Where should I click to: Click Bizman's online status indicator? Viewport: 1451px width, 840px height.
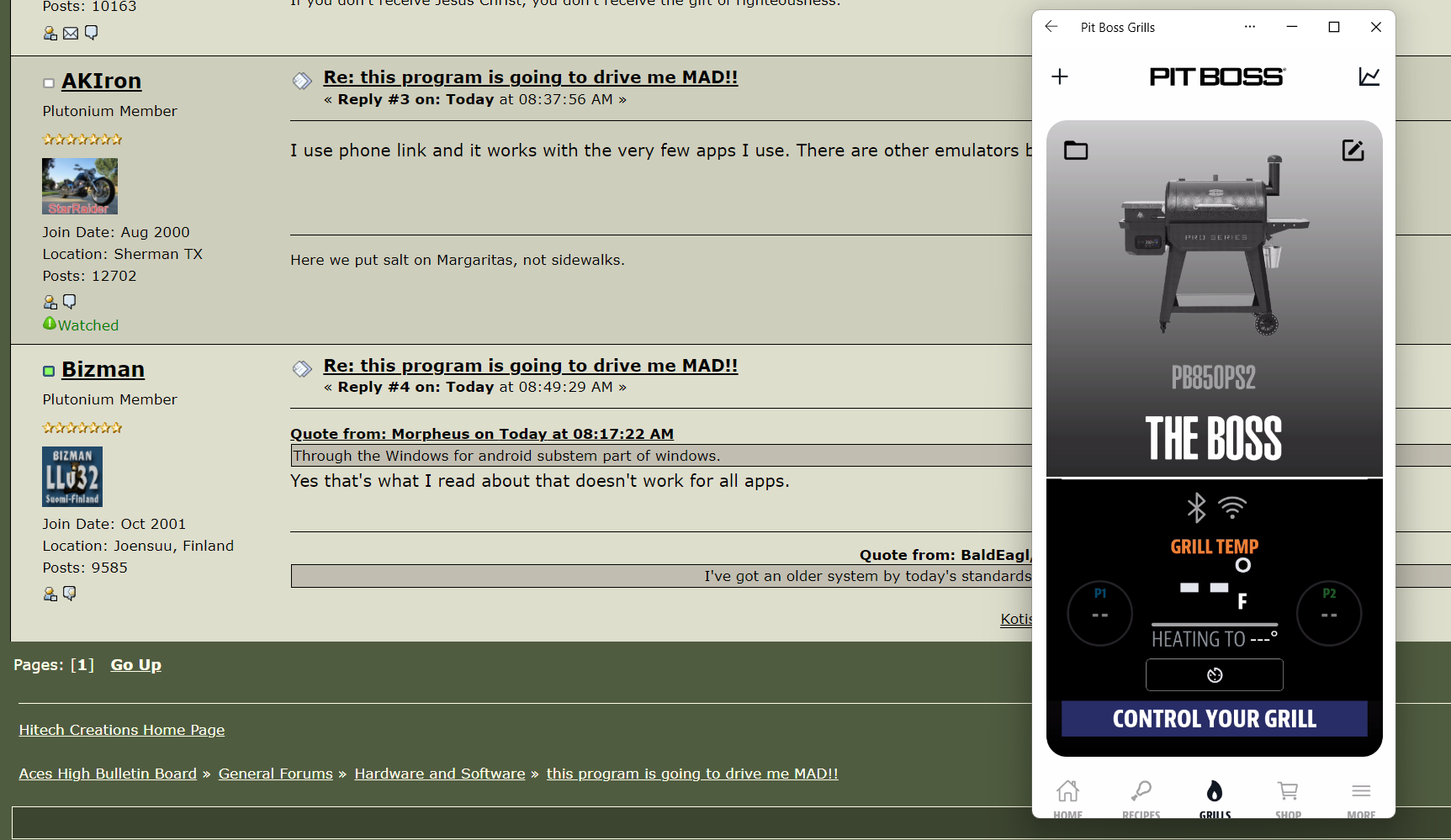(49, 372)
